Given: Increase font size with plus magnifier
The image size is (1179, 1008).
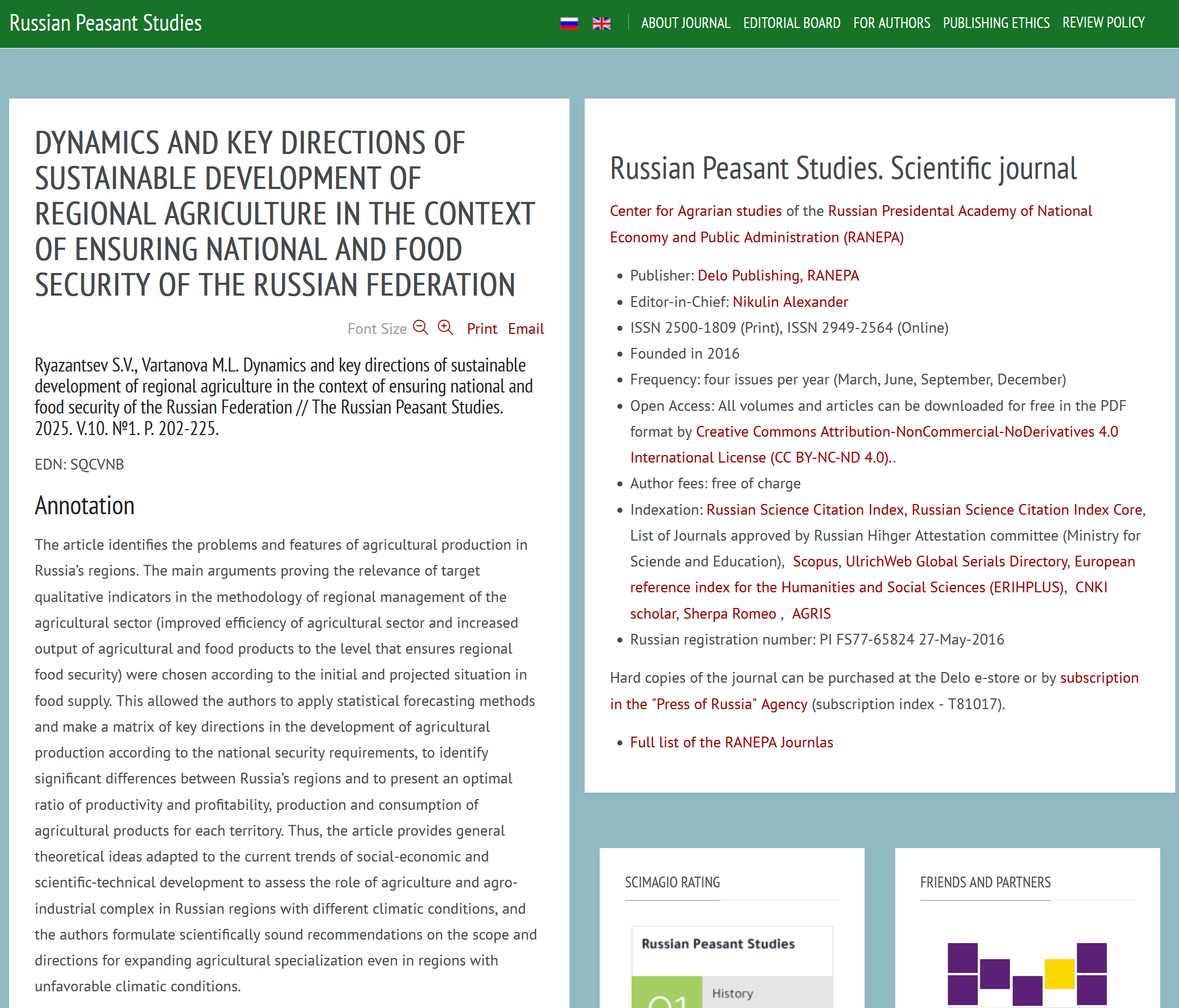Looking at the screenshot, I should pos(445,328).
